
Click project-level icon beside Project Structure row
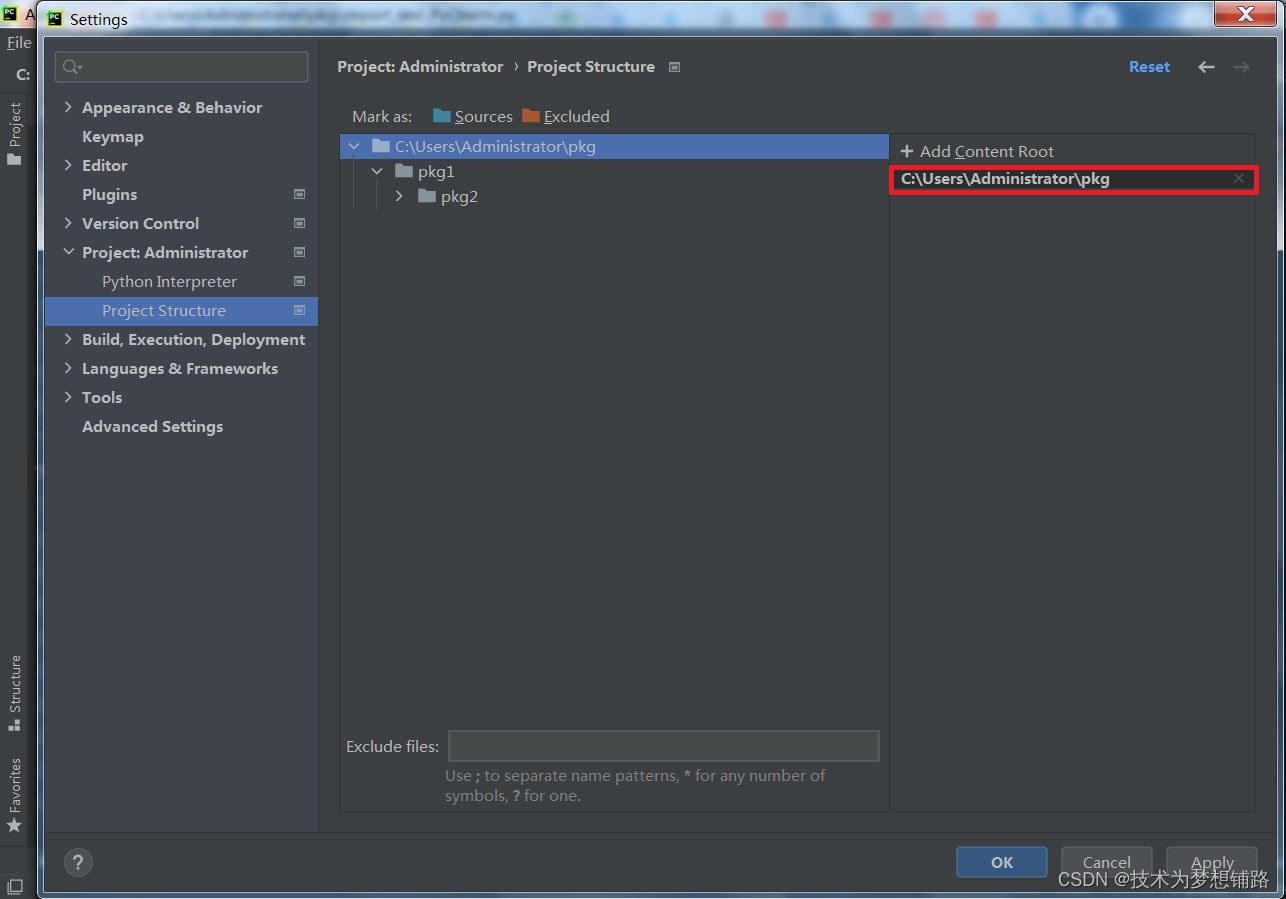[299, 310]
